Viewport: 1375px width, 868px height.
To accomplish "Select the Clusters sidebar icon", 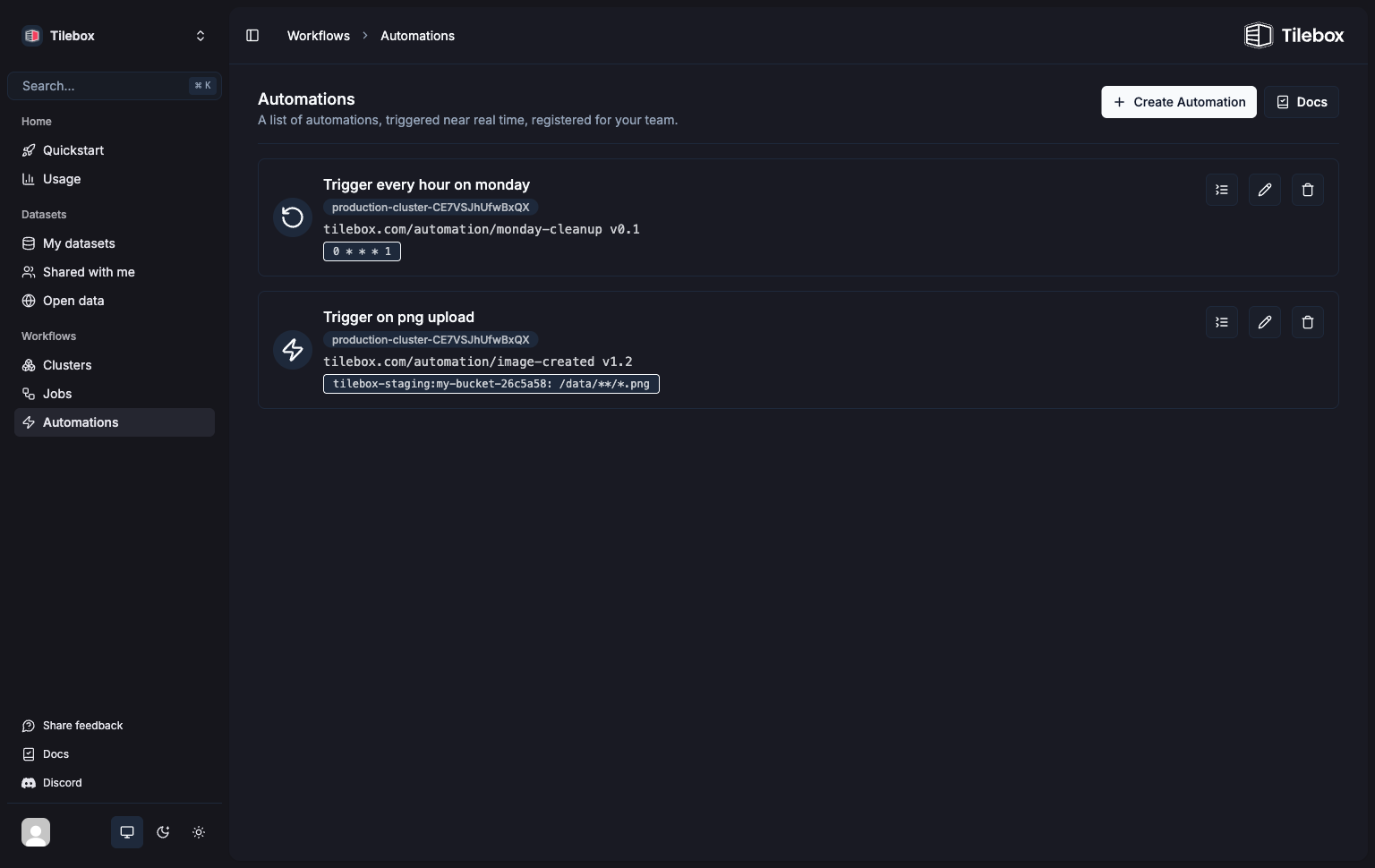I will [30, 365].
